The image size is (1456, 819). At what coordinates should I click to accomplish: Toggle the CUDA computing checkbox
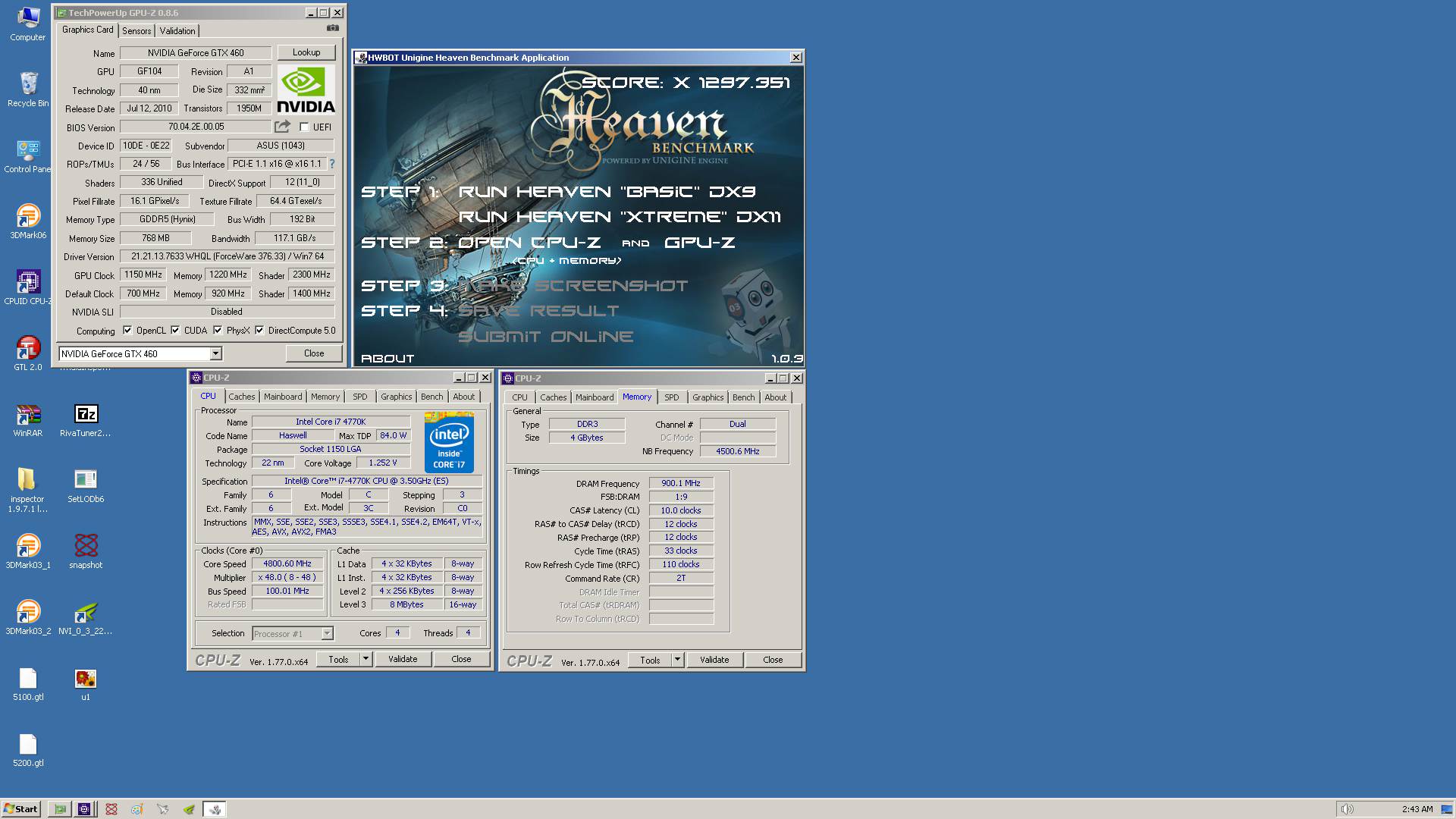point(175,331)
